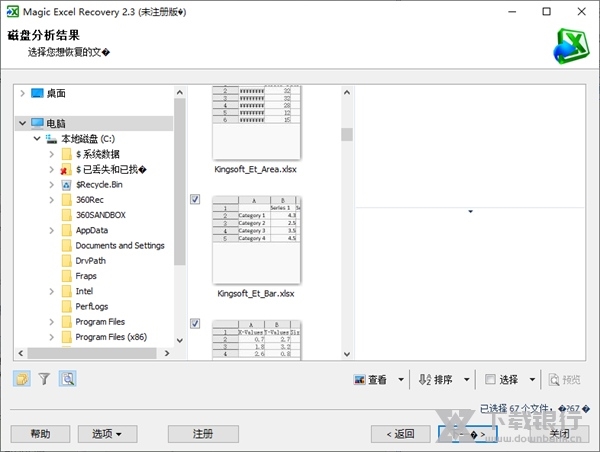
Task: Toggle the checkbox of the third spreadsheet thumbnail
Action: pos(195,323)
